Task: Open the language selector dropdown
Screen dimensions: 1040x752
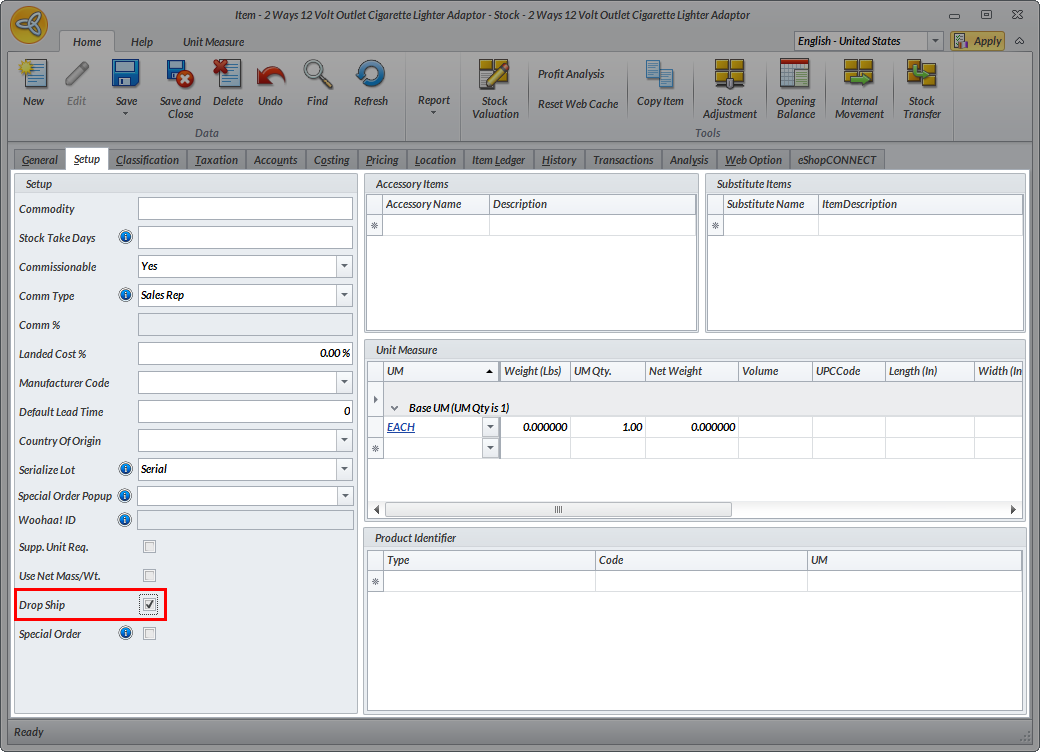Action: pyautogui.click(x=935, y=41)
